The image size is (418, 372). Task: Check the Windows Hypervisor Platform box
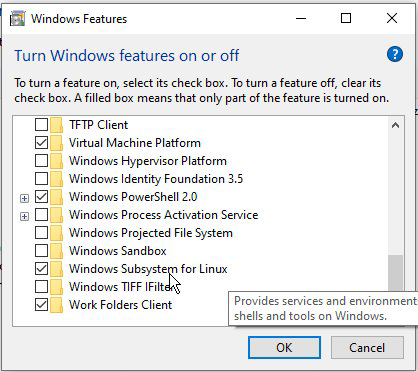click(41, 161)
